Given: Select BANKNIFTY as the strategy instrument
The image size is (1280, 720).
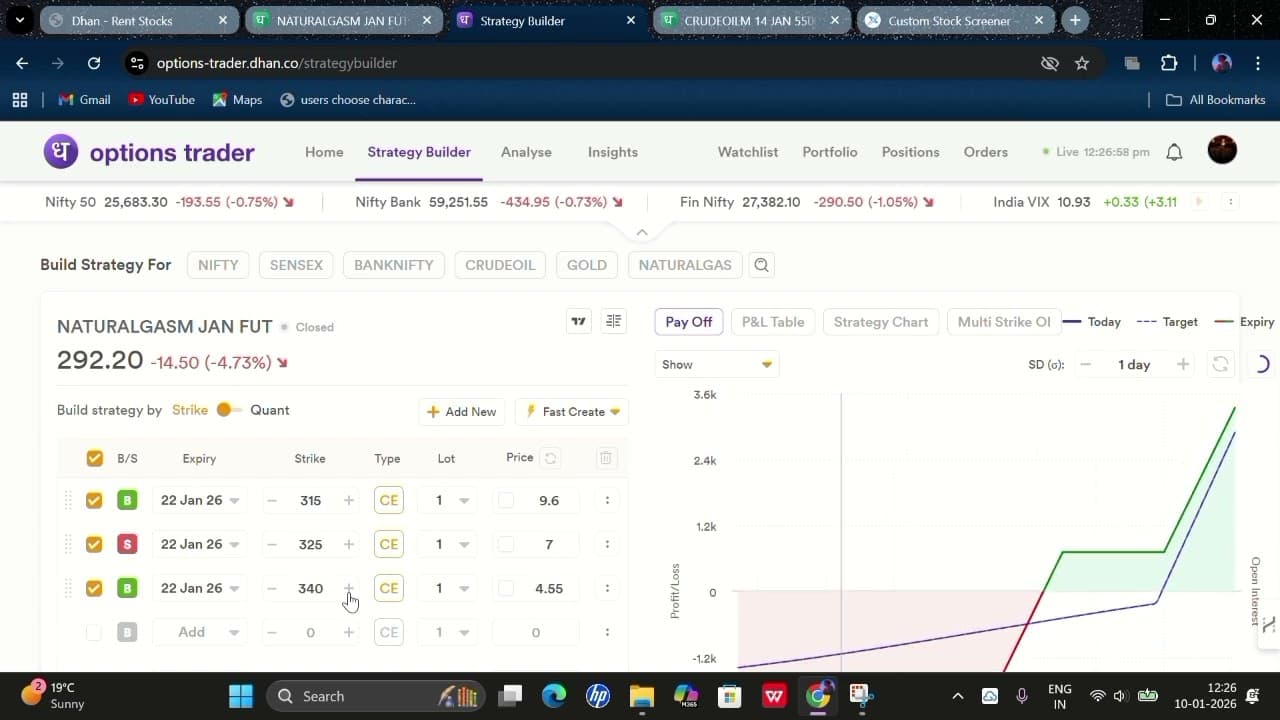Looking at the screenshot, I should [x=394, y=265].
